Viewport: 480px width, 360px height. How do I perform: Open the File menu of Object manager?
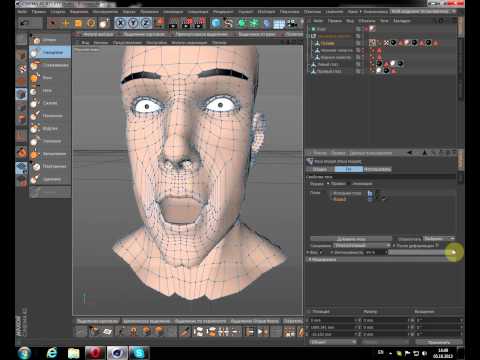point(318,21)
